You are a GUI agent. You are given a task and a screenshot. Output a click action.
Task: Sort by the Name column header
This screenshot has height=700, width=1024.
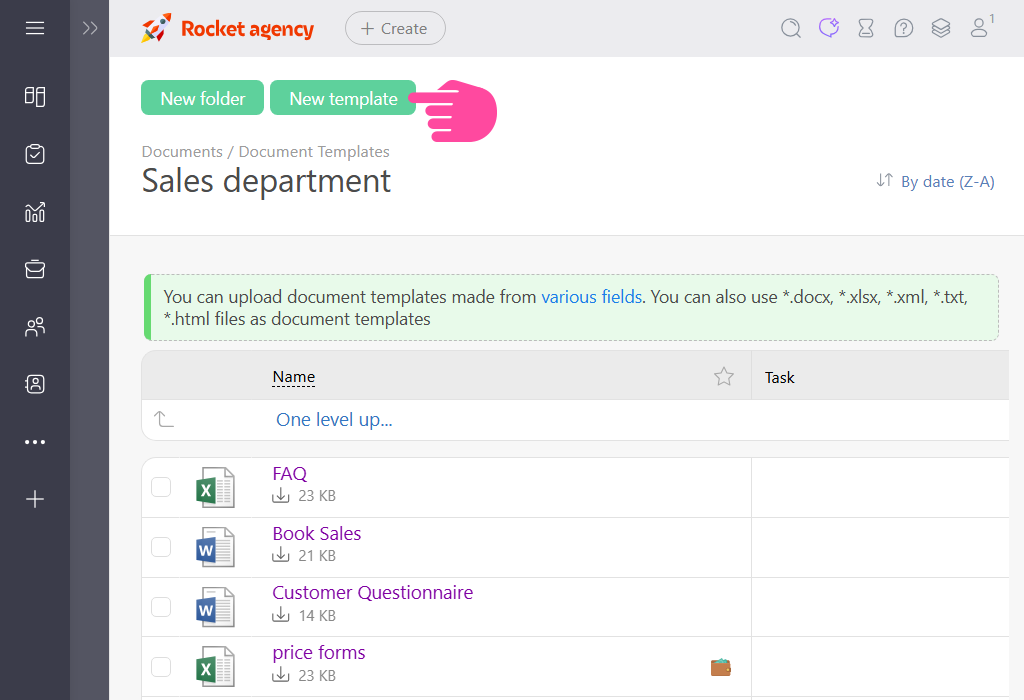click(294, 377)
